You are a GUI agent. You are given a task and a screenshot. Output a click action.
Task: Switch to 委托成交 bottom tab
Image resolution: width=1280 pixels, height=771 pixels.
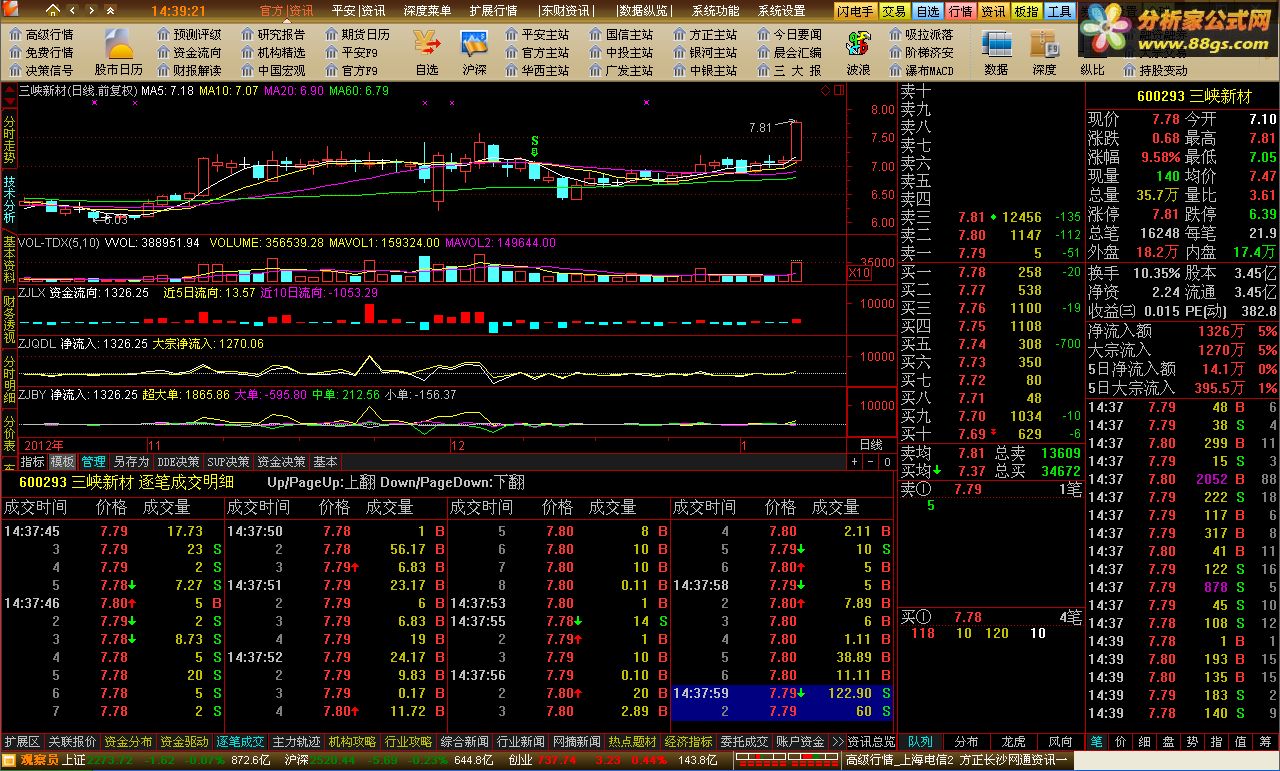[x=744, y=742]
